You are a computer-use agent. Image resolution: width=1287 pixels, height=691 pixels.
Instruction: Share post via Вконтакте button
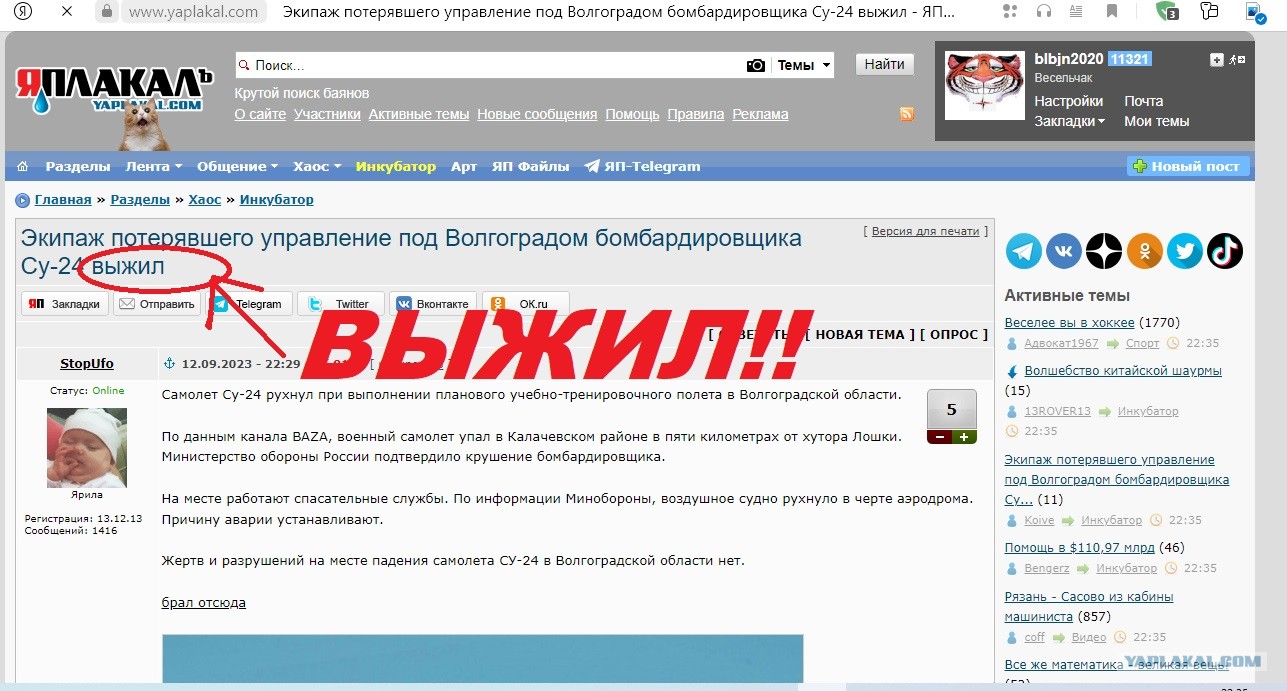pyautogui.click(x=433, y=304)
